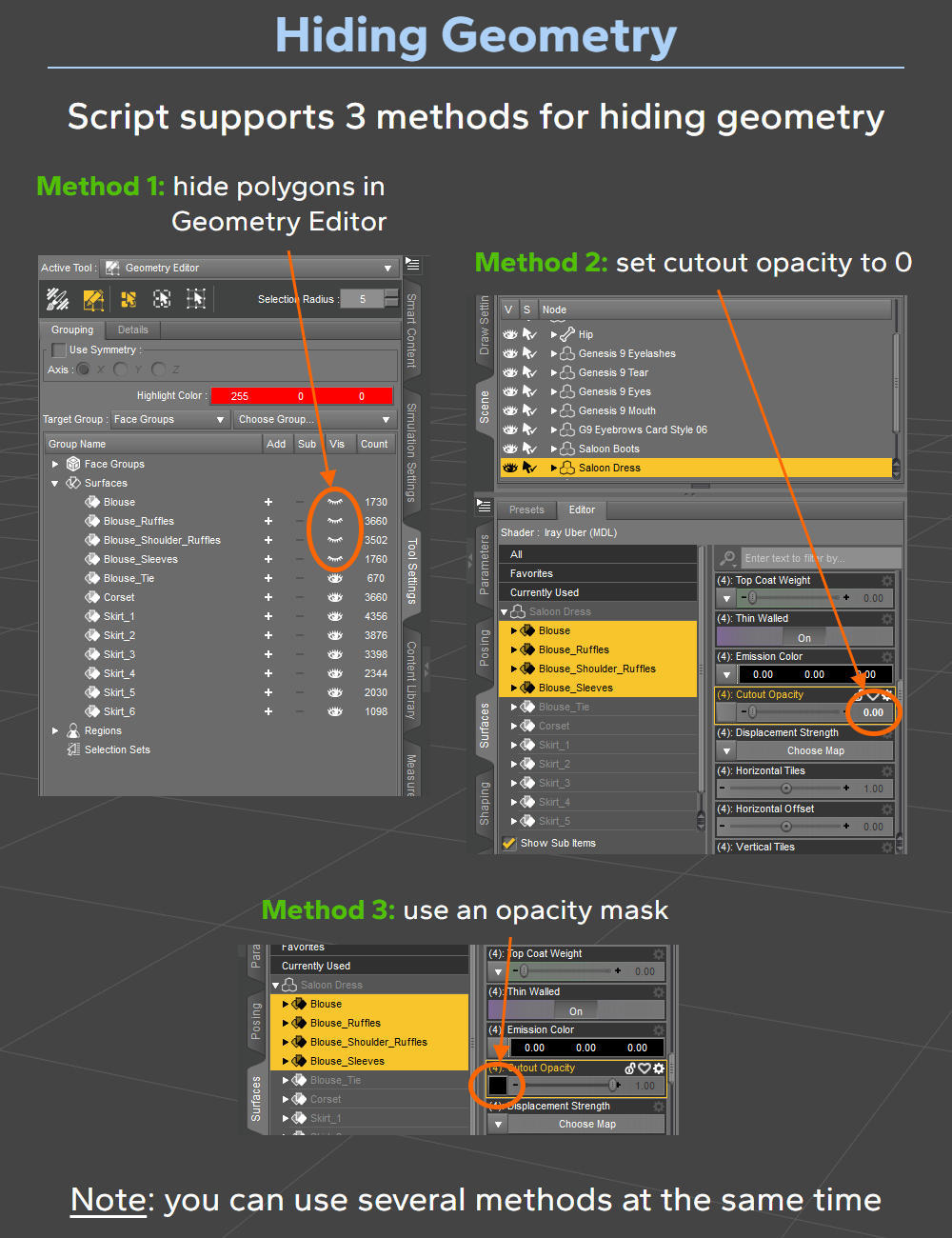
Task: Select the marquee box selection tool
Action: tap(162, 299)
